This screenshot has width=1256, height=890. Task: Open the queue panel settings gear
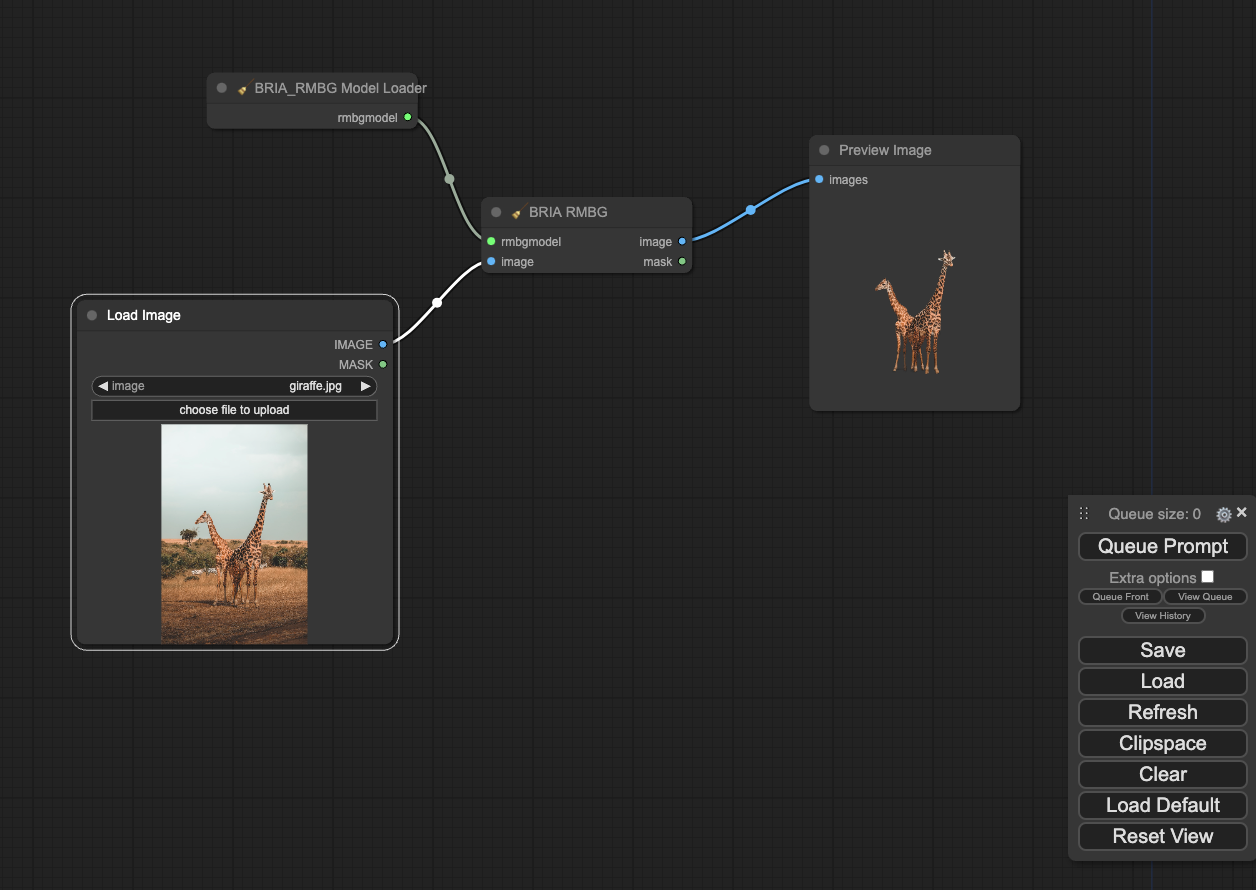pos(1223,514)
